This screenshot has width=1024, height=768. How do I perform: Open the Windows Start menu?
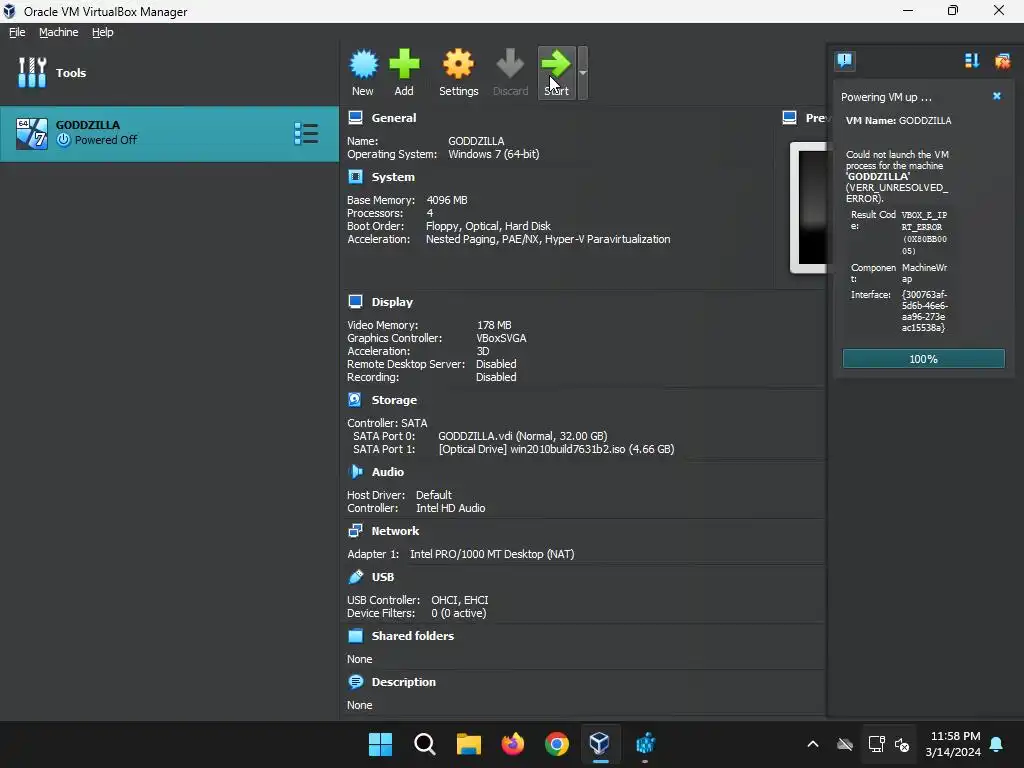click(x=380, y=744)
